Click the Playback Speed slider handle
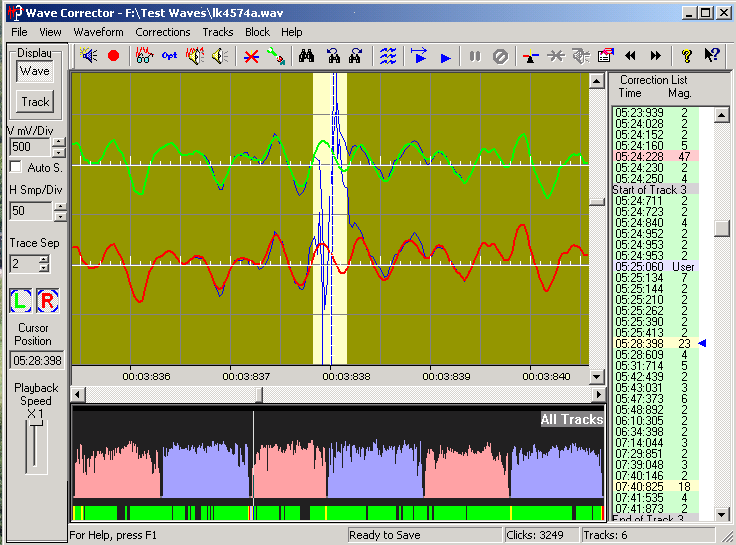This screenshot has height=545, width=736. (x=35, y=423)
